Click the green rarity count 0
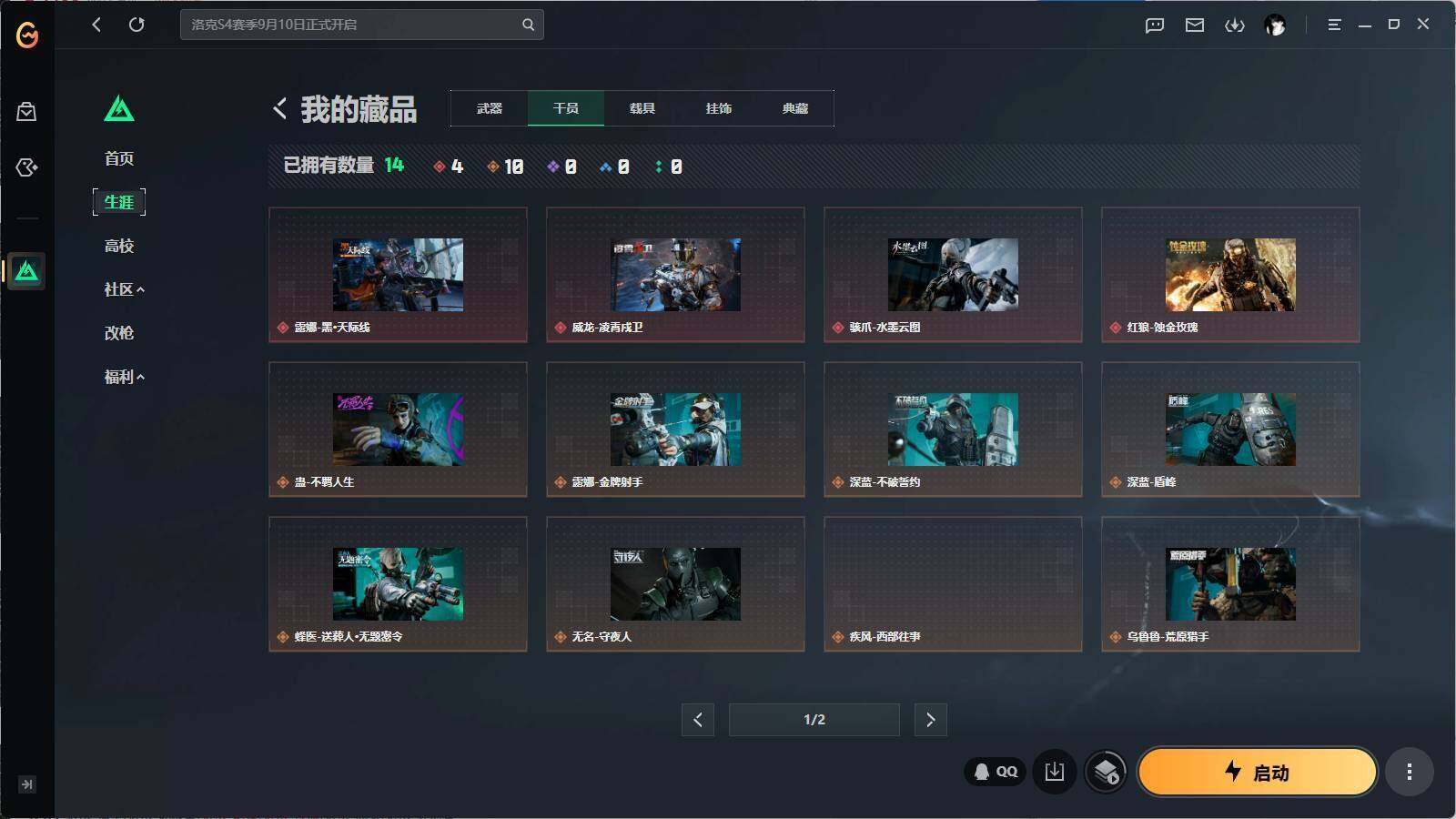This screenshot has width=1456, height=819. (x=668, y=167)
